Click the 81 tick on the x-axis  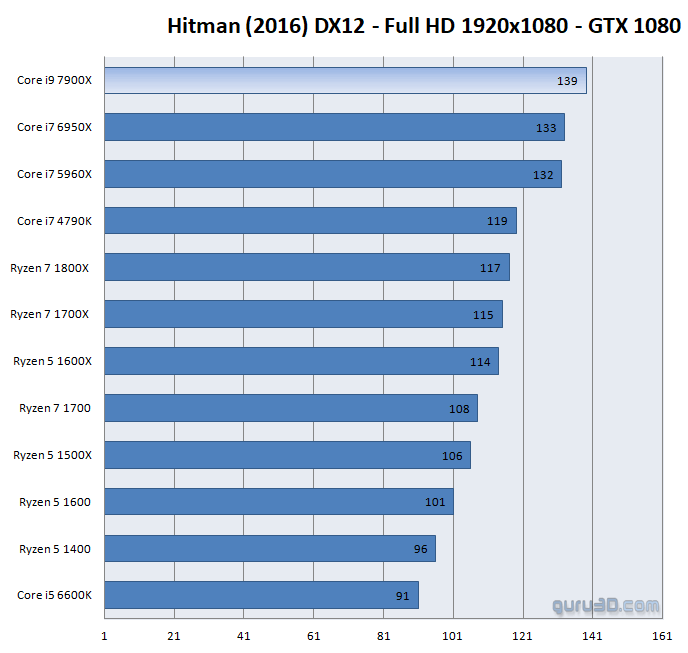(383, 635)
